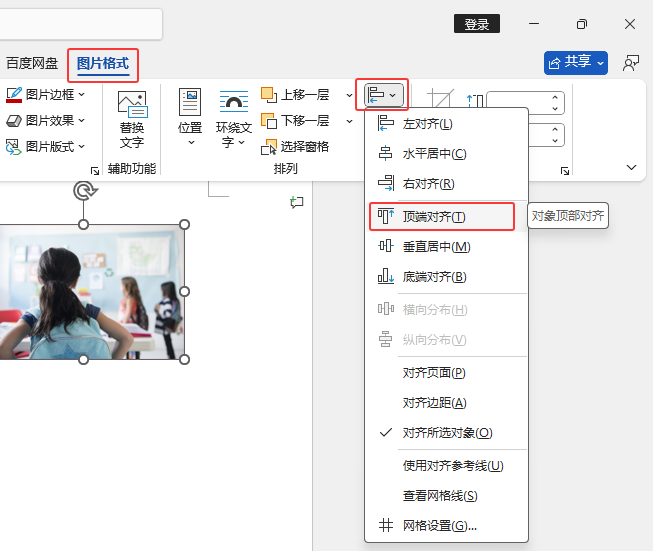Select the classroom picture
653x551 pixels.
pyautogui.click(x=92, y=292)
